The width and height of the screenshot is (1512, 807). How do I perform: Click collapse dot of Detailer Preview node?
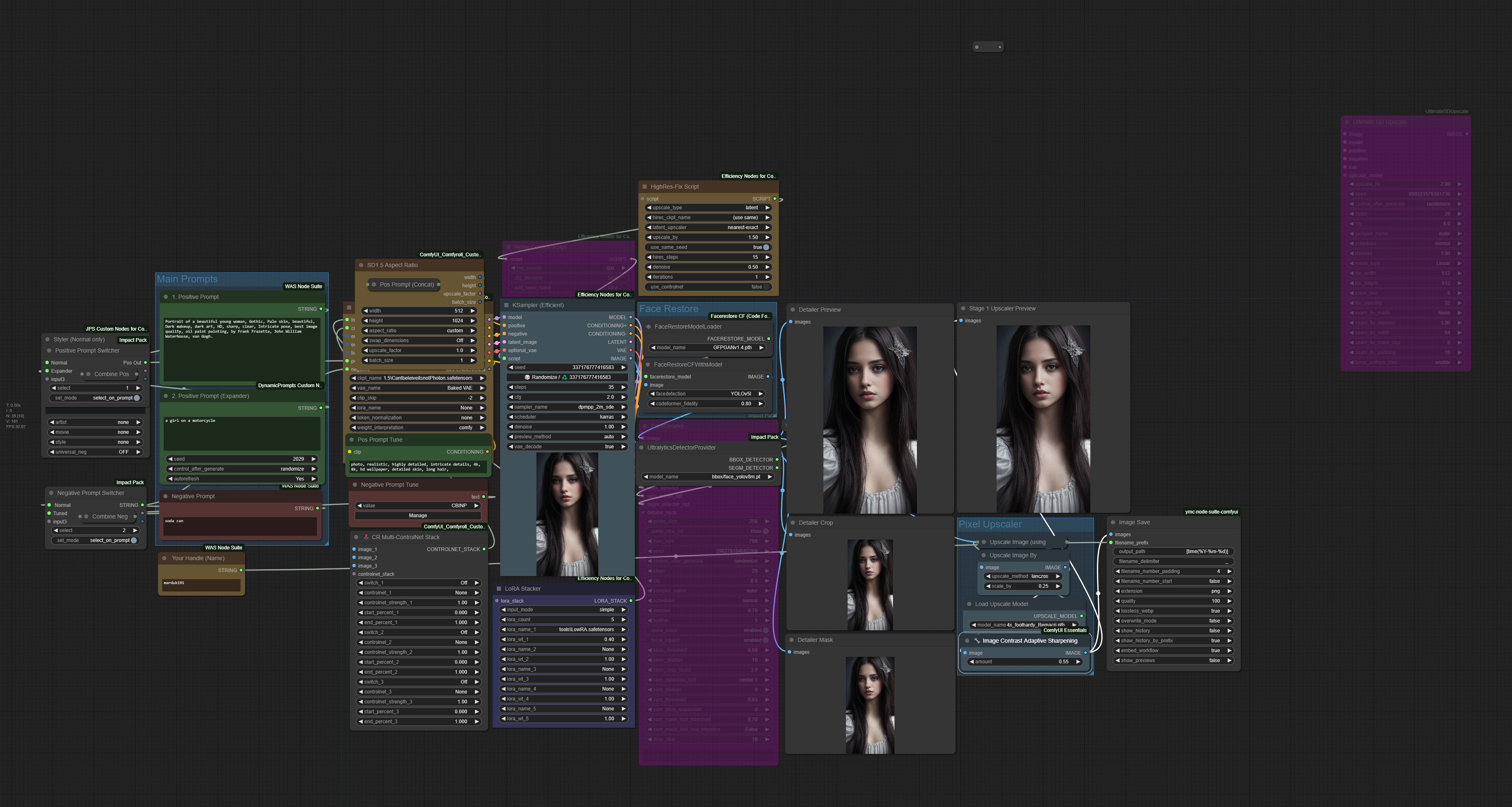tap(792, 310)
